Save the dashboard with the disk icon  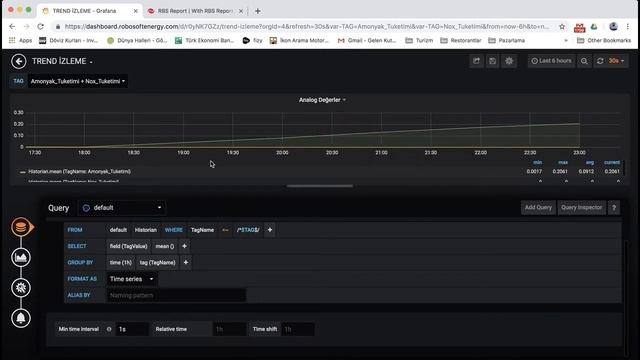pos(493,61)
